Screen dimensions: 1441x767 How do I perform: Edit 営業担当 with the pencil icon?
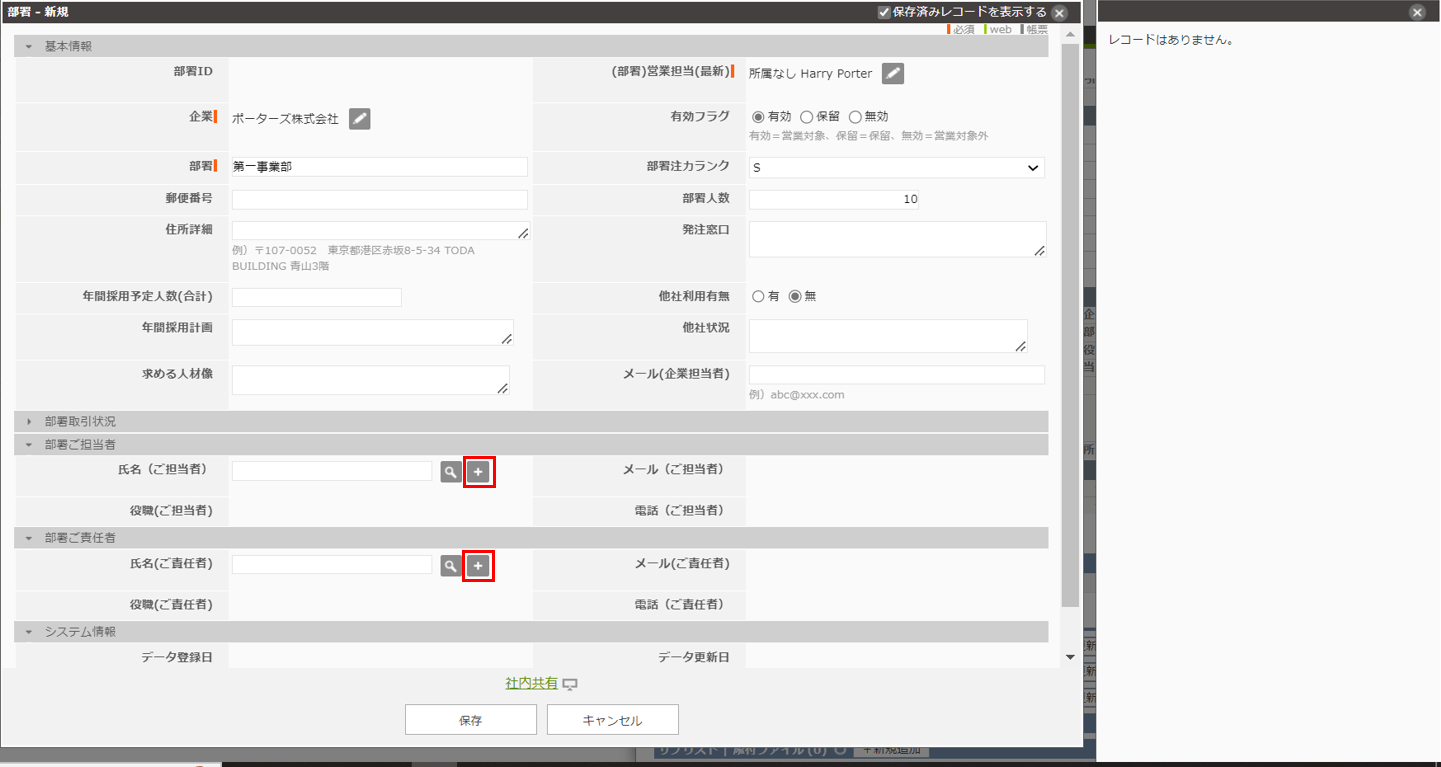pyautogui.click(x=893, y=74)
